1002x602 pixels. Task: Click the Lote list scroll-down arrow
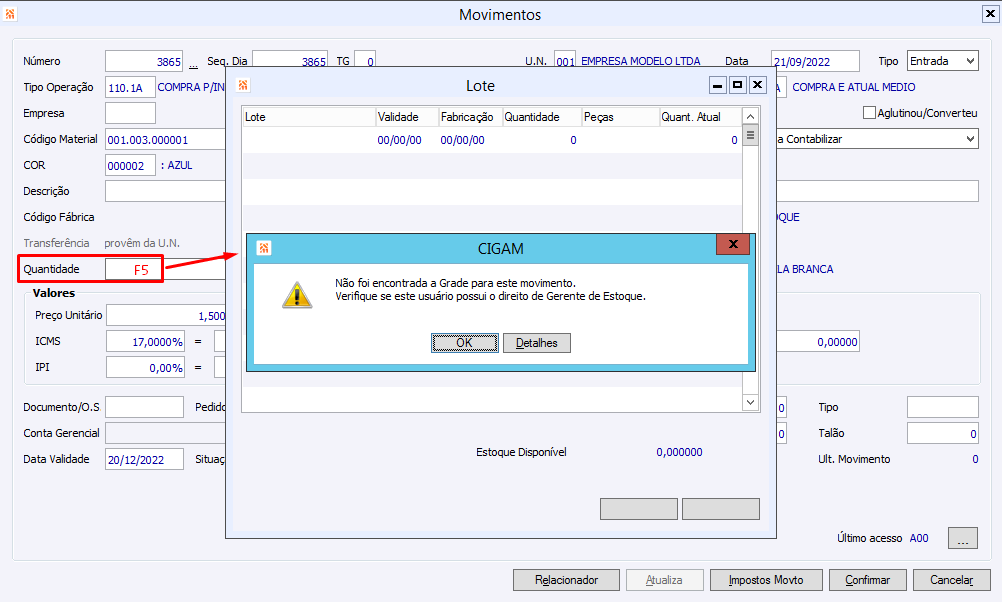point(751,402)
